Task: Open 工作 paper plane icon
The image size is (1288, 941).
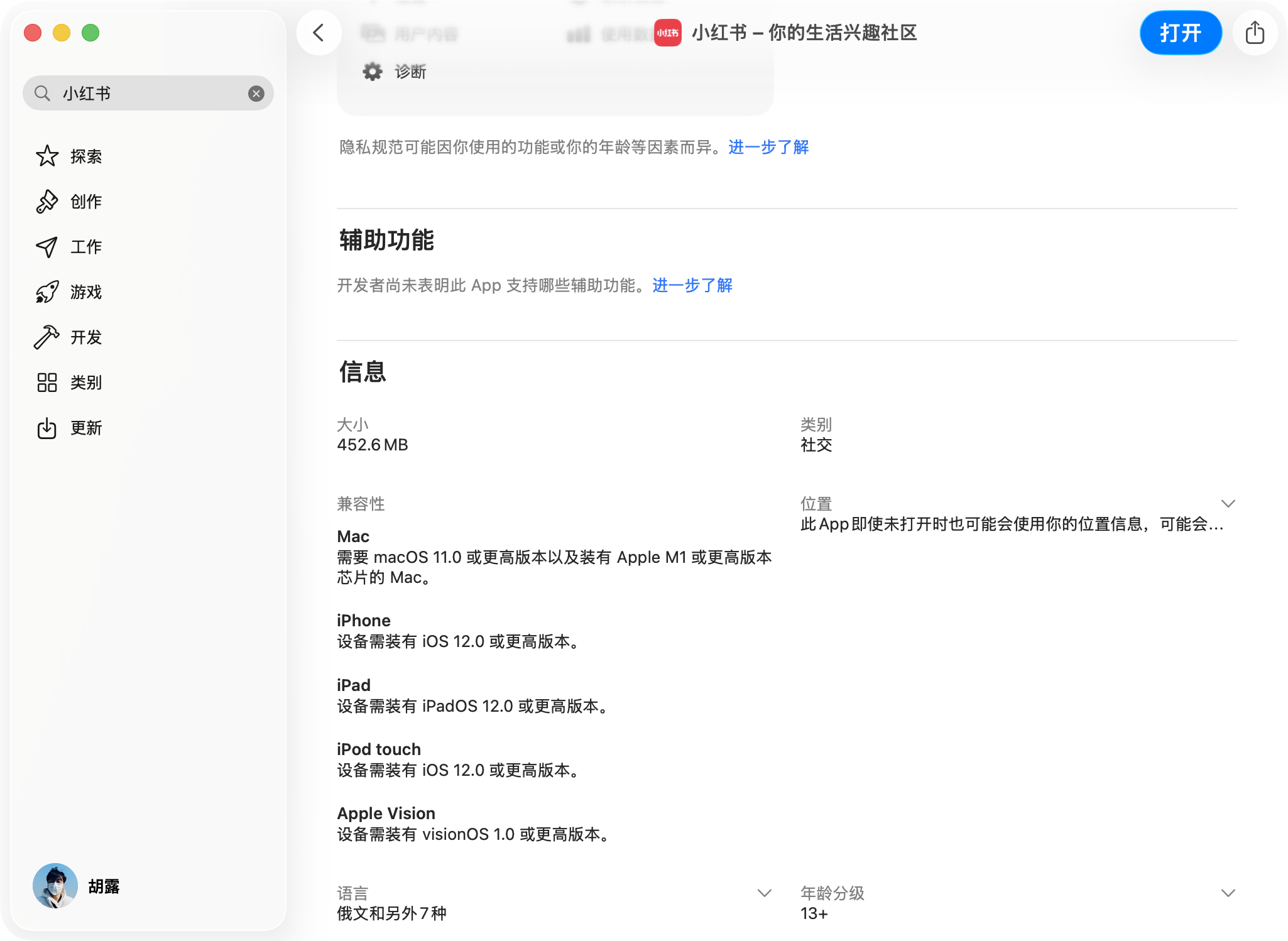Action: 47,247
